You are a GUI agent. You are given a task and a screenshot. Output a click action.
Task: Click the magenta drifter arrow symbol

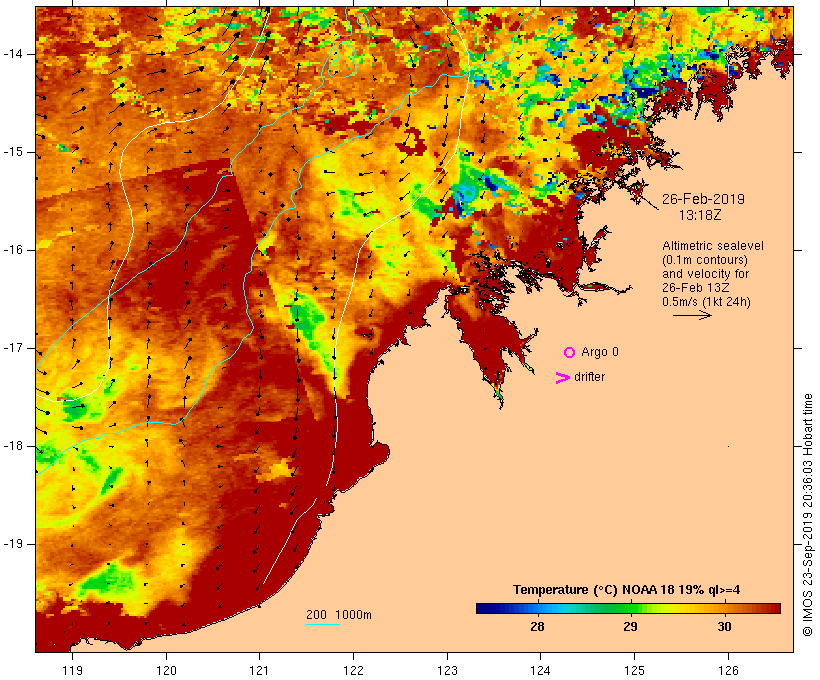[562, 378]
